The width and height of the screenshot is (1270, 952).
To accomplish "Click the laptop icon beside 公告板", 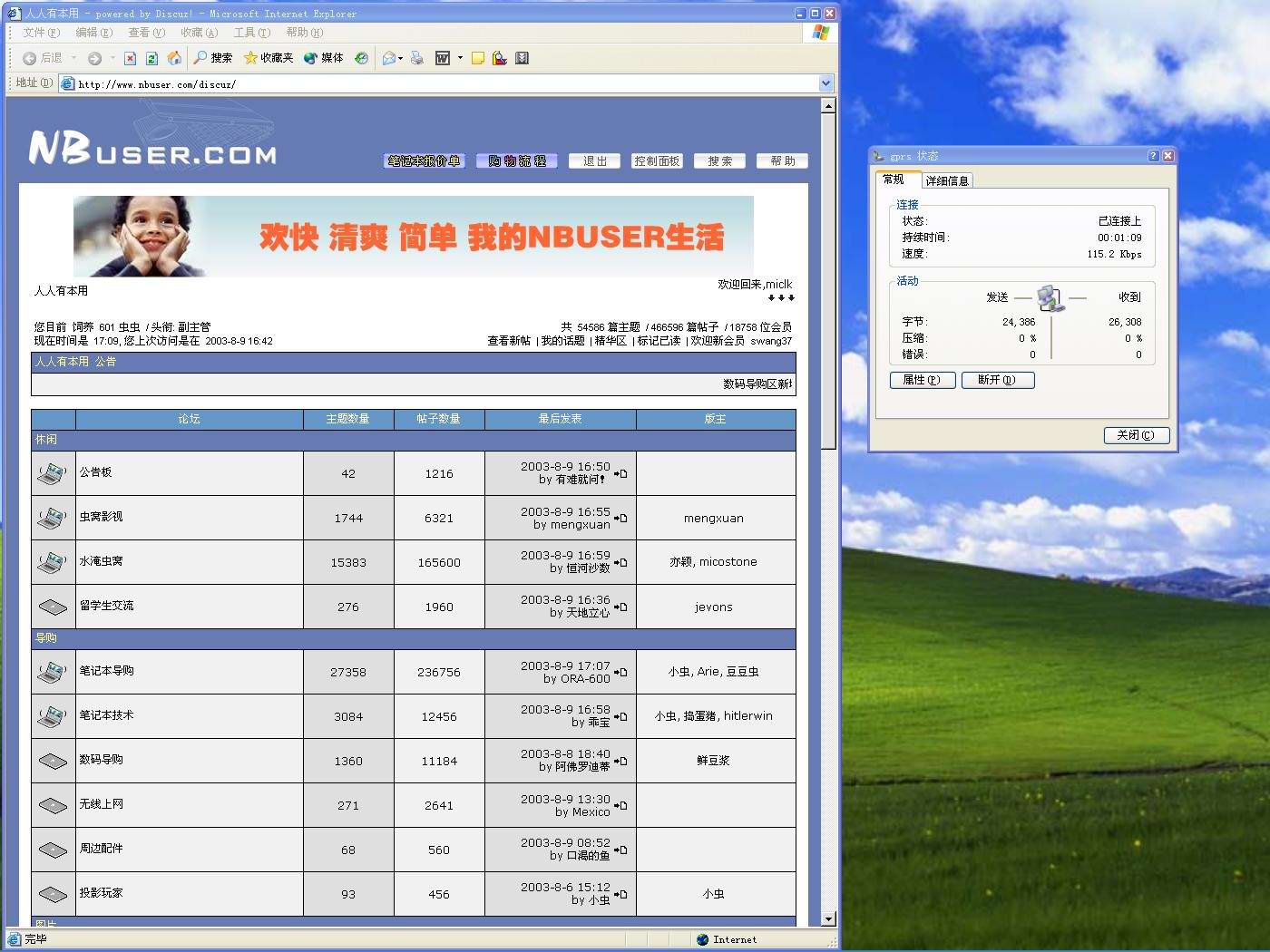I will point(53,473).
